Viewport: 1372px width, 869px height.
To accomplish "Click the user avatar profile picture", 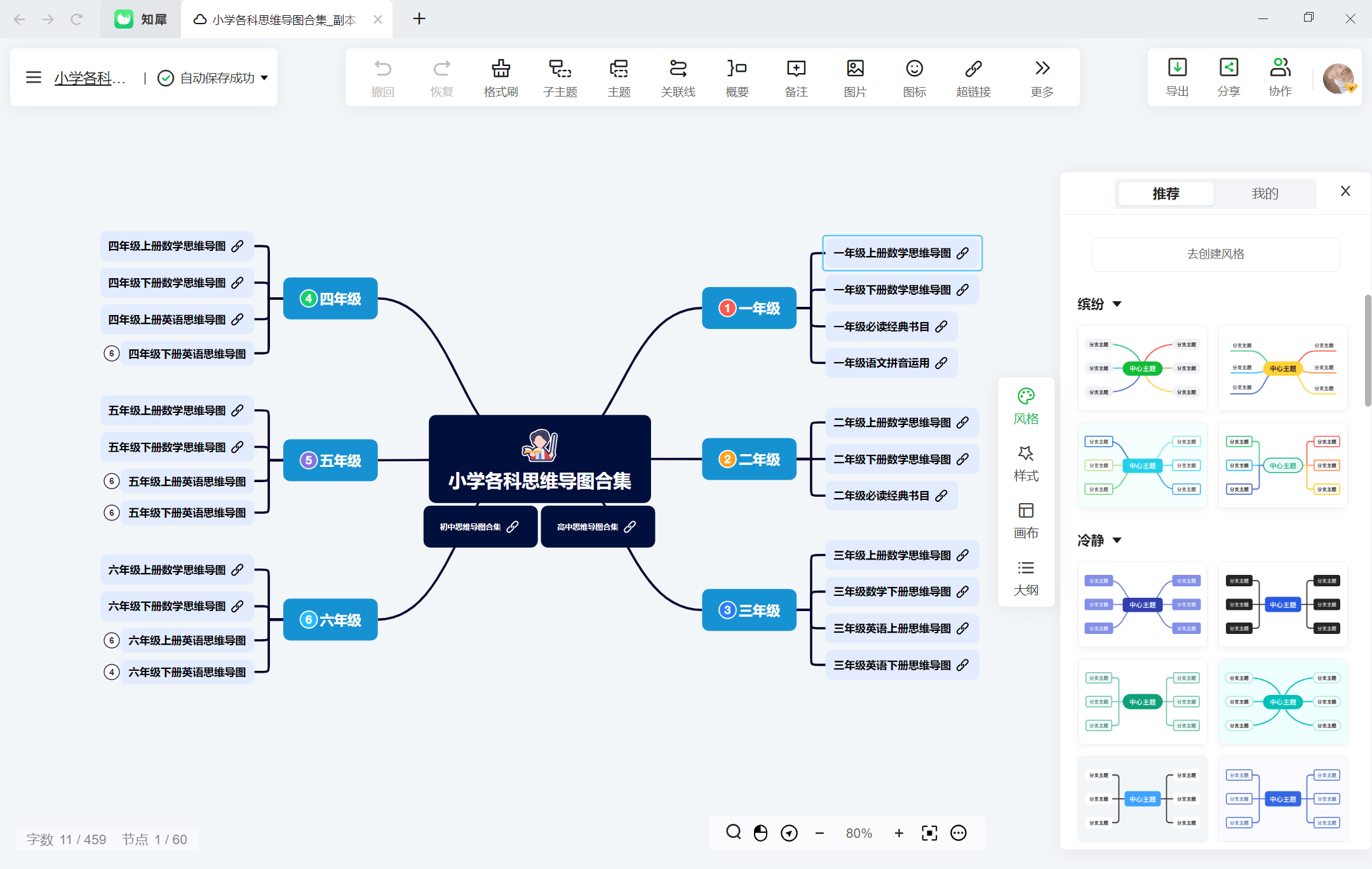I will 1339,79.
